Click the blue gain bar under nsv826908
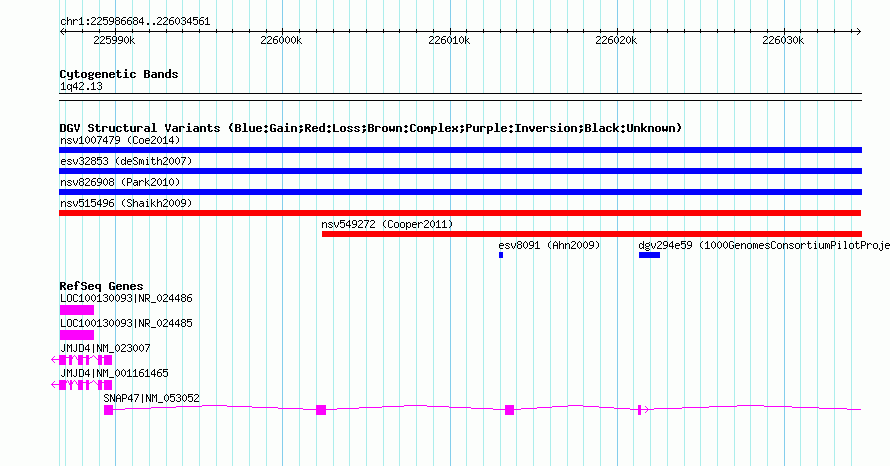The width and height of the screenshot is (890, 466). point(460,192)
